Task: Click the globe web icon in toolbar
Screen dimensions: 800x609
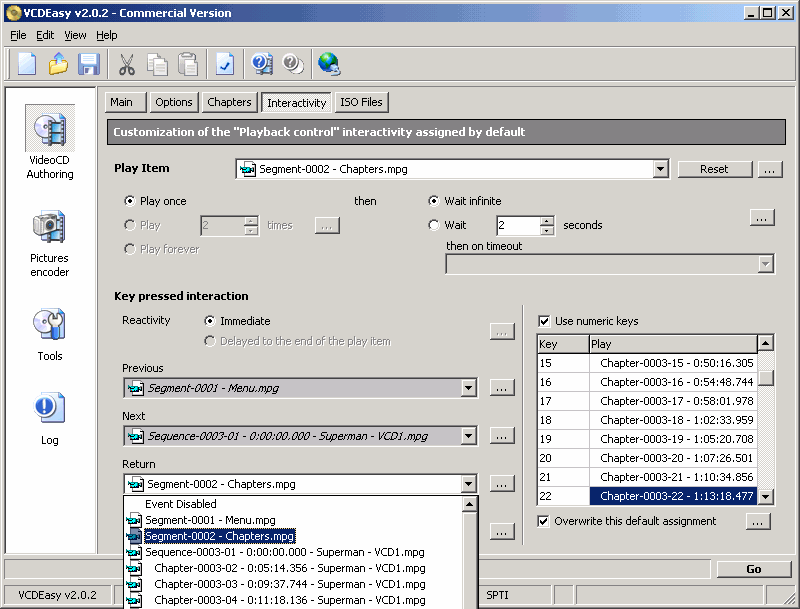Action: point(328,65)
